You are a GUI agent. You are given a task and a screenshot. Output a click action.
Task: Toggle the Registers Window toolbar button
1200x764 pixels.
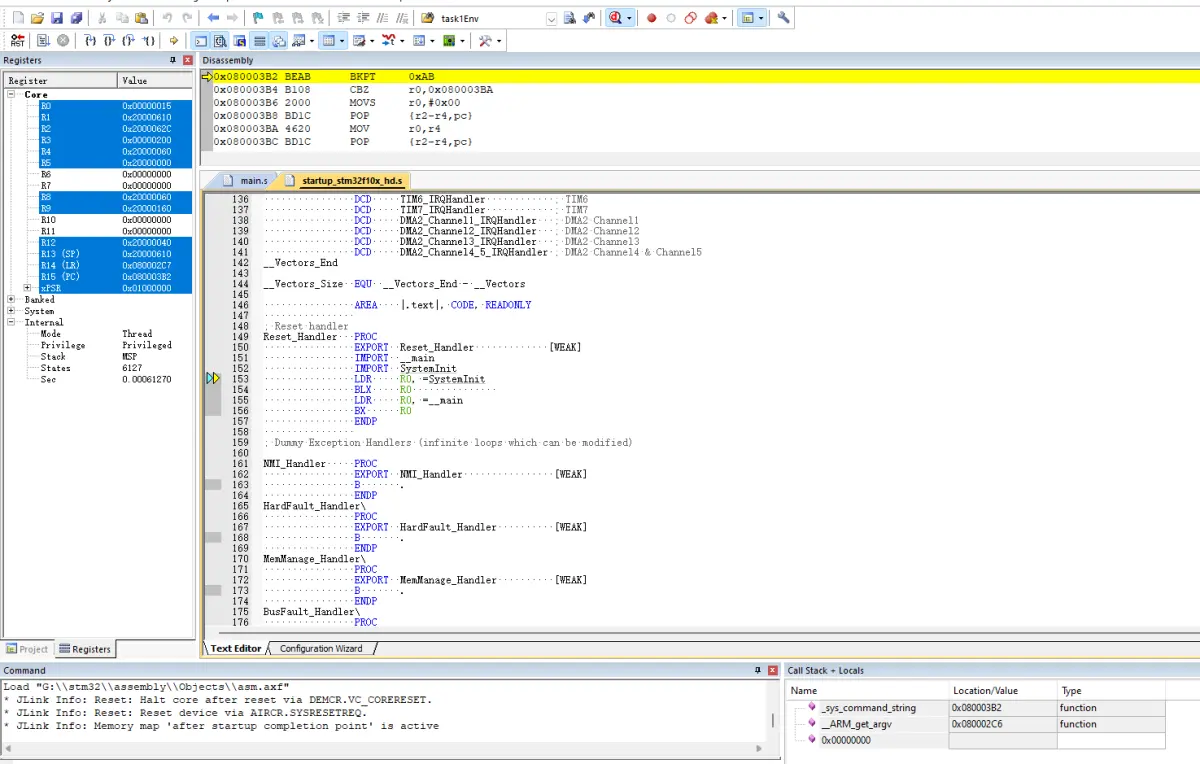[x=259, y=41]
